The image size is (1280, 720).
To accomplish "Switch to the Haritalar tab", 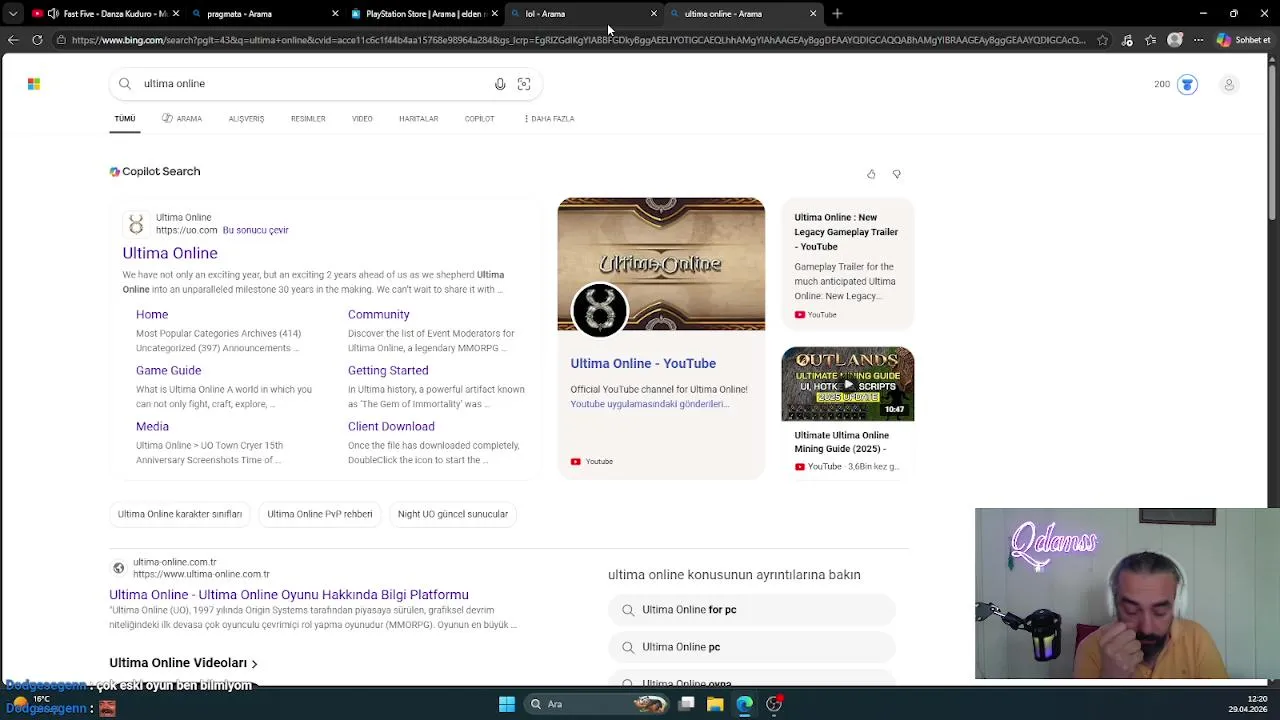I will coord(418,118).
